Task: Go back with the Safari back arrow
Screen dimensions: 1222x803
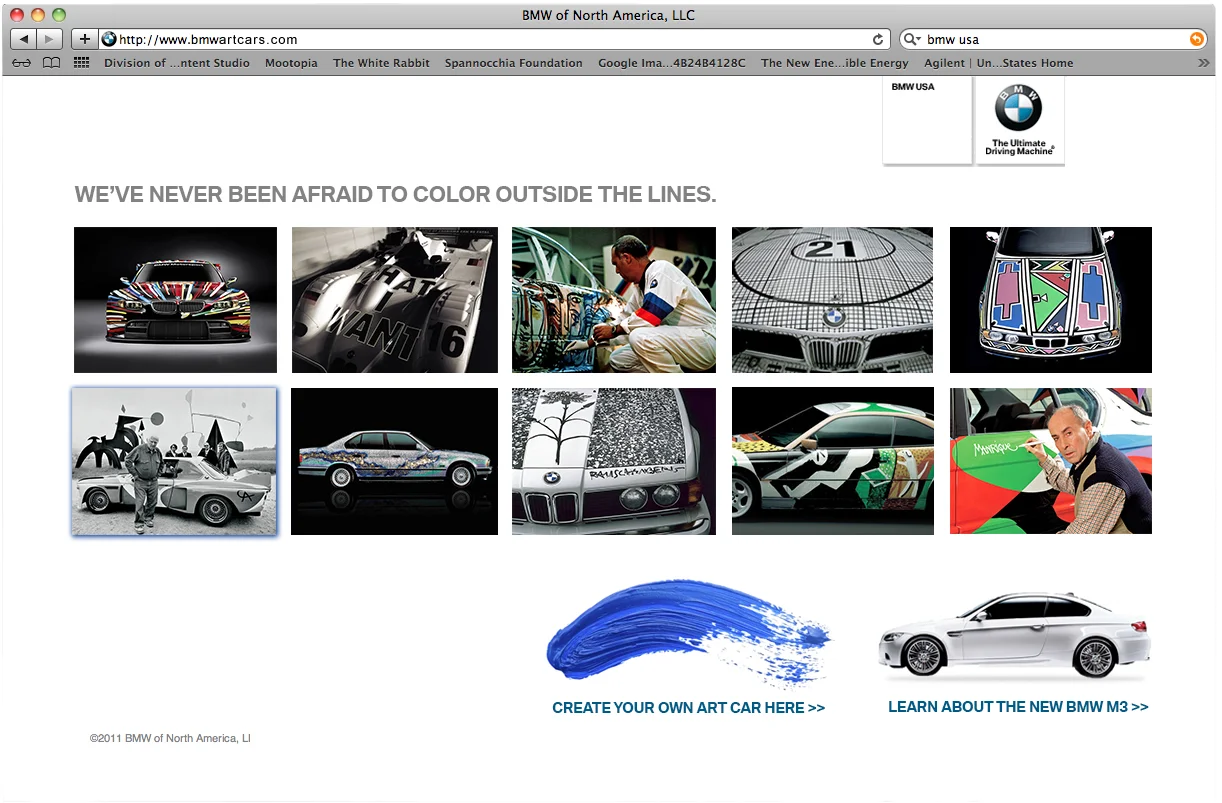Action: tap(24, 39)
